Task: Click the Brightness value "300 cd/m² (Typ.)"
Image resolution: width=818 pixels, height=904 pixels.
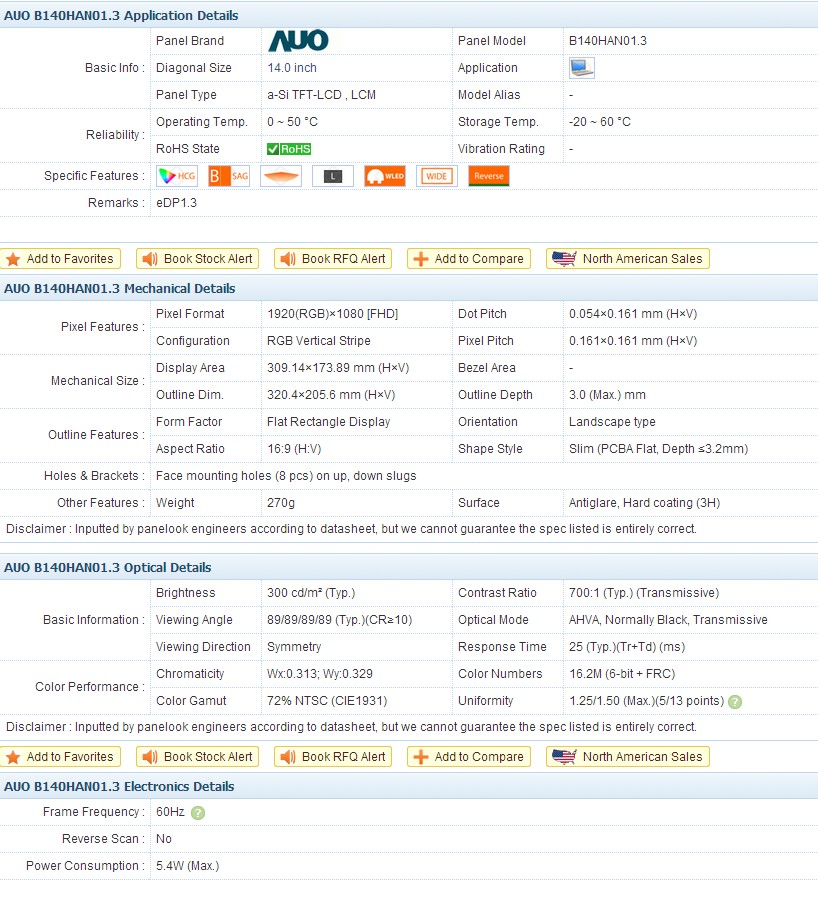Action: tap(311, 593)
